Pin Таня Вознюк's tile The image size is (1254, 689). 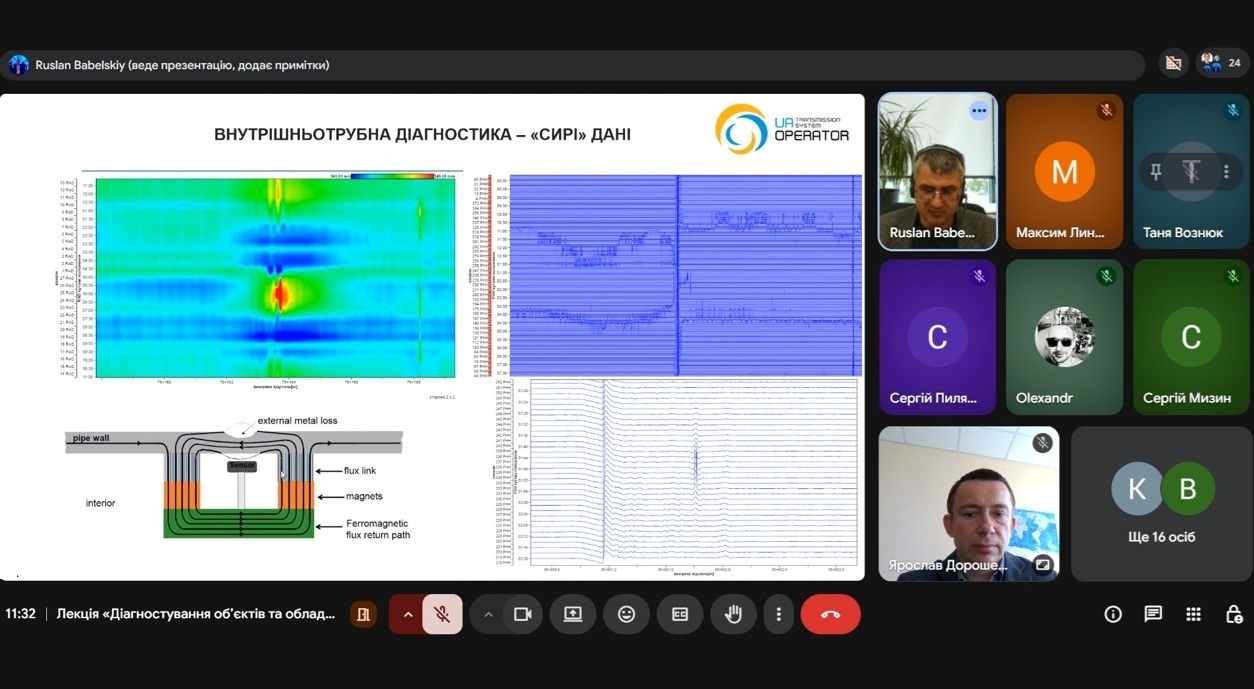1156,172
